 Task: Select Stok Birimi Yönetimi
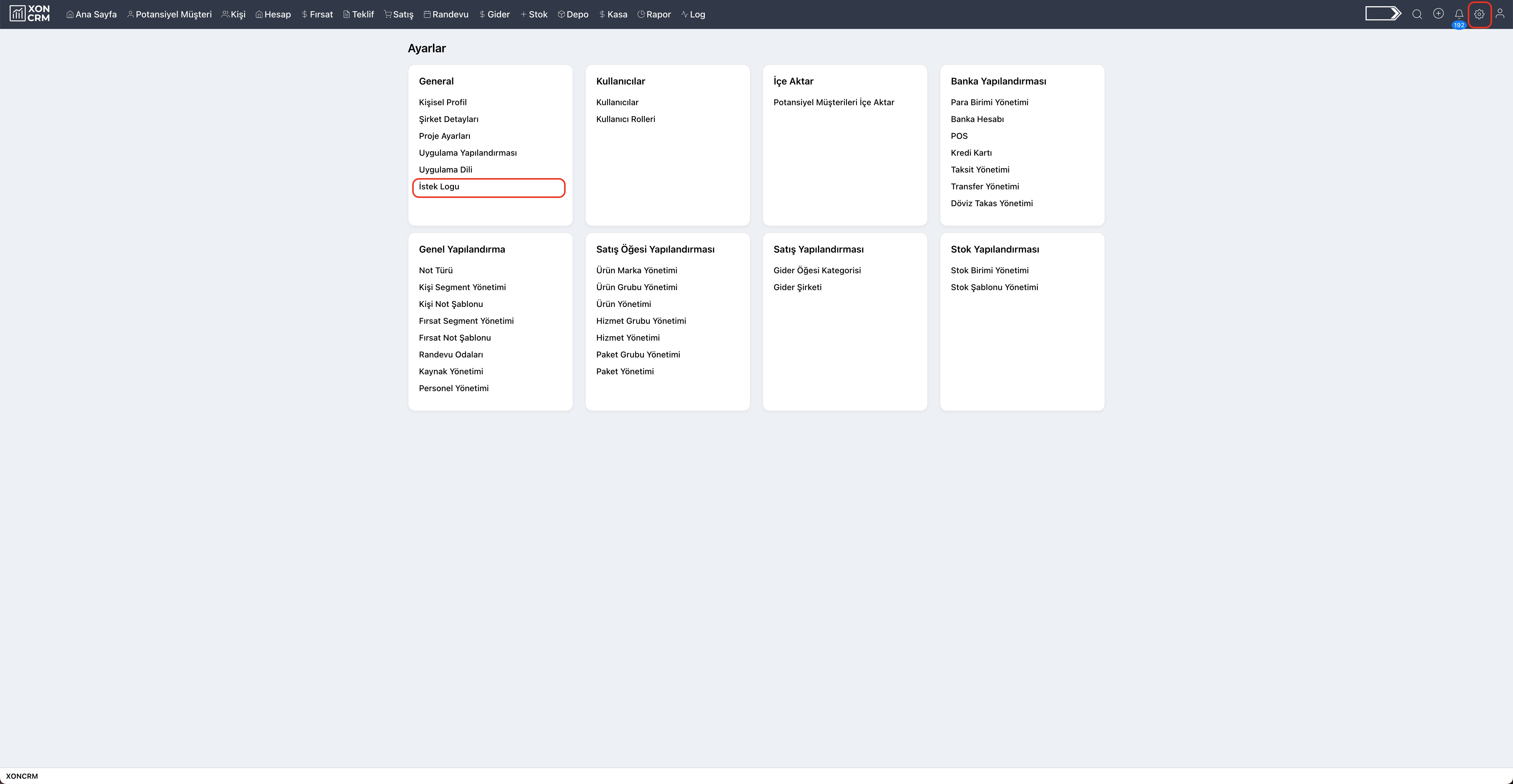pos(990,271)
